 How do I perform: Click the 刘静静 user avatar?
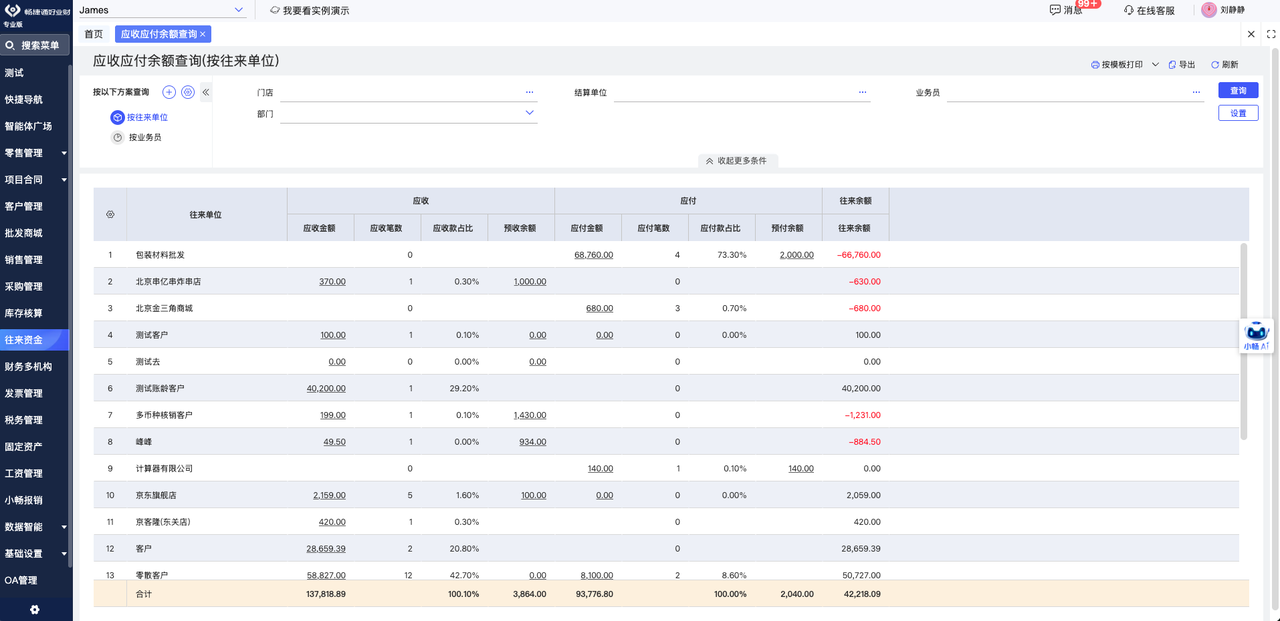point(1209,10)
